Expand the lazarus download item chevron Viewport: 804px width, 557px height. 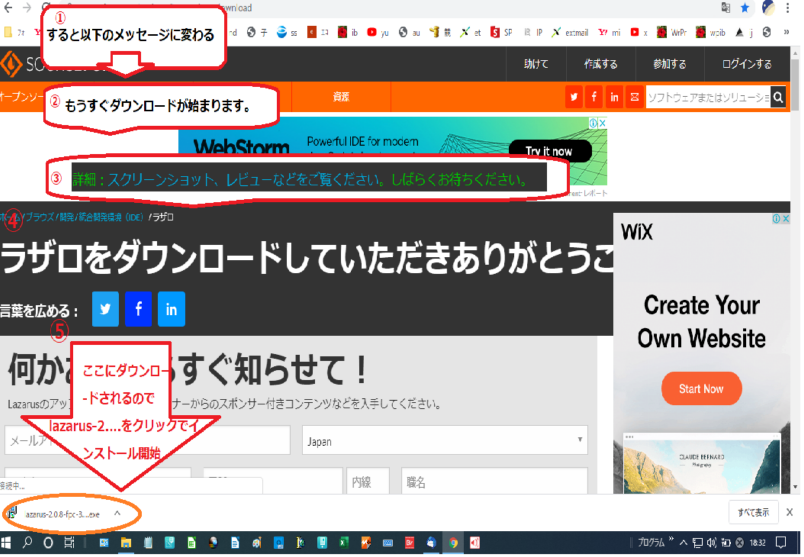(x=117, y=513)
